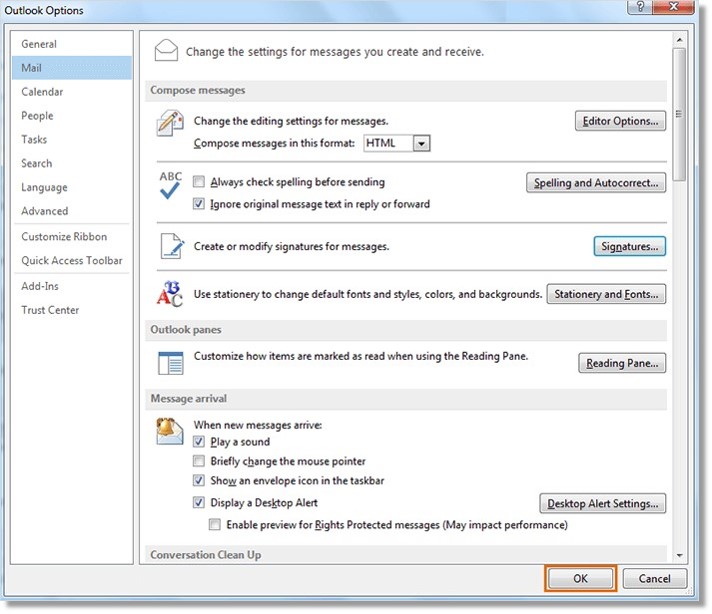Open the compose format dropdown arrow
The height and width of the screenshot is (614, 712).
(x=421, y=144)
